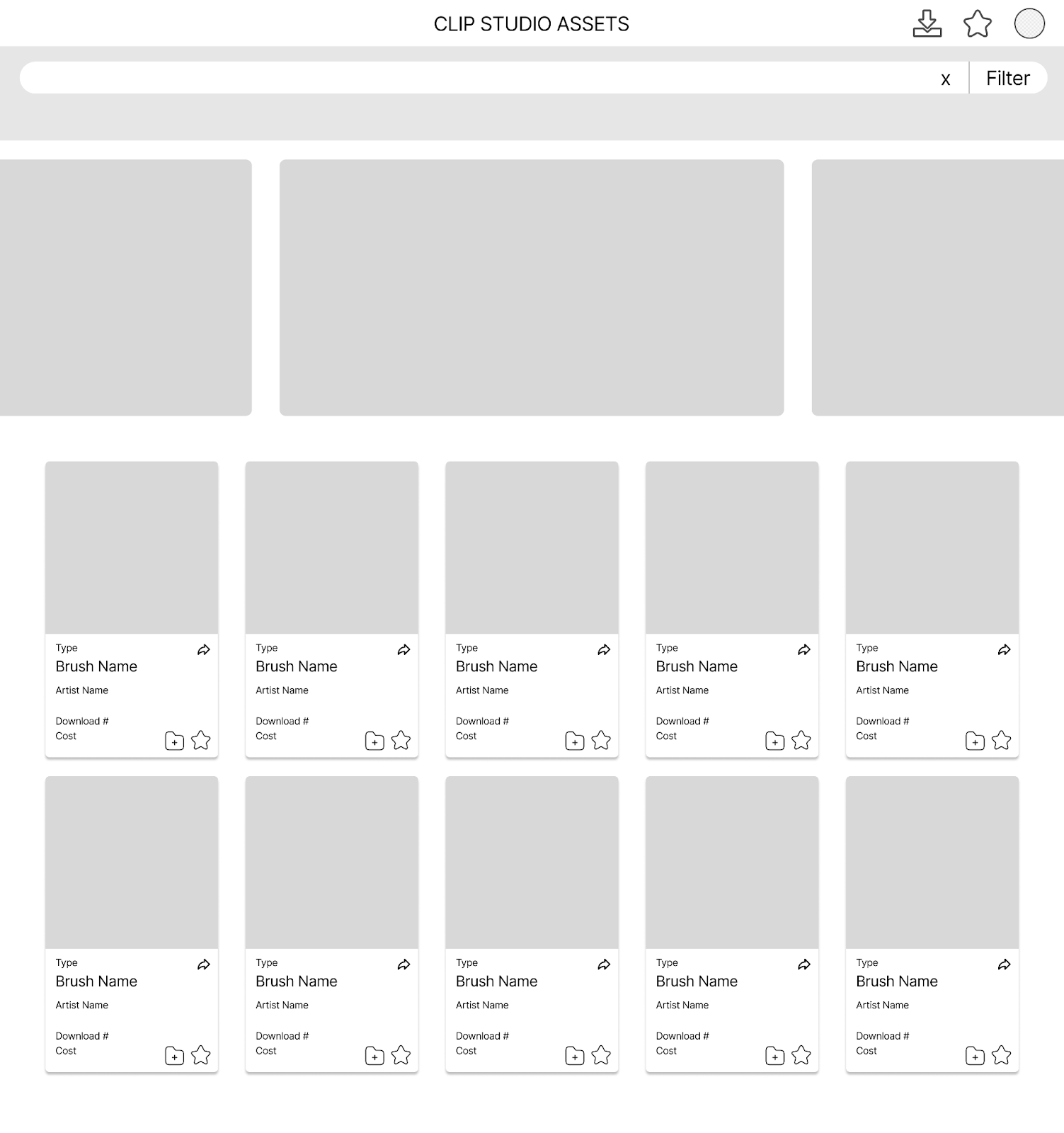Add top row fifth card to folder
The height and width of the screenshot is (1133, 1064).
coord(975,741)
